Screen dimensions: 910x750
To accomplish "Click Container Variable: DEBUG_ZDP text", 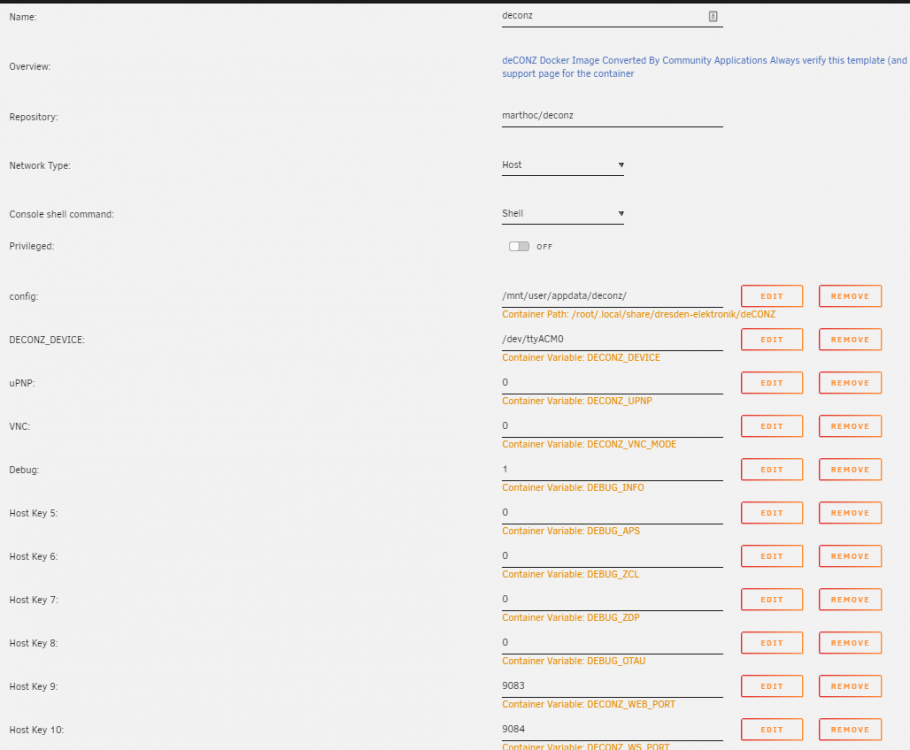I will pos(570,618).
